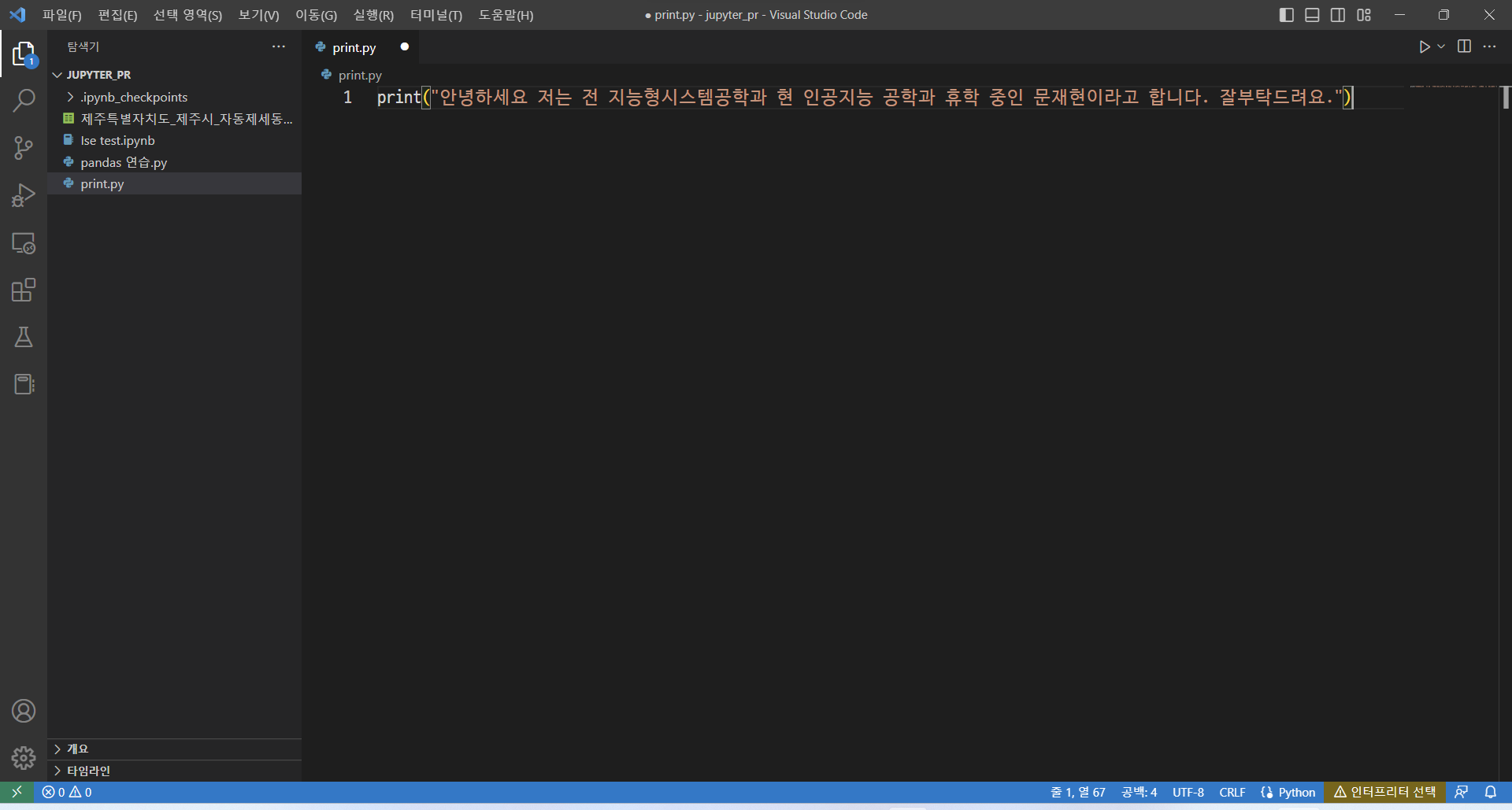Image resolution: width=1512 pixels, height=810 pixels.
Task: Open the 터미널(T) menu
Action: (435, 15)
